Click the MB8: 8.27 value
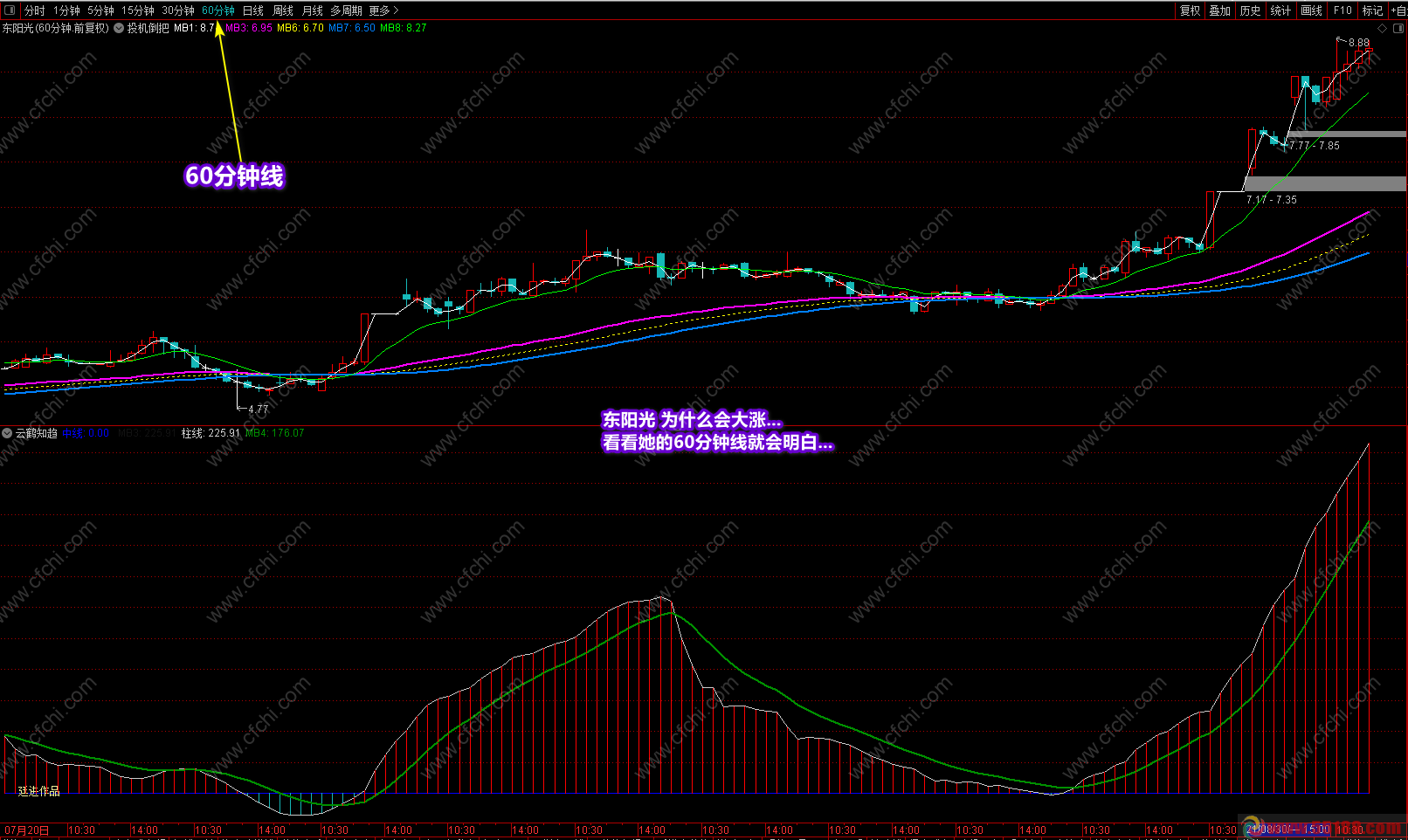This screenshot has width=1408, height=840. tap(404, 28)
